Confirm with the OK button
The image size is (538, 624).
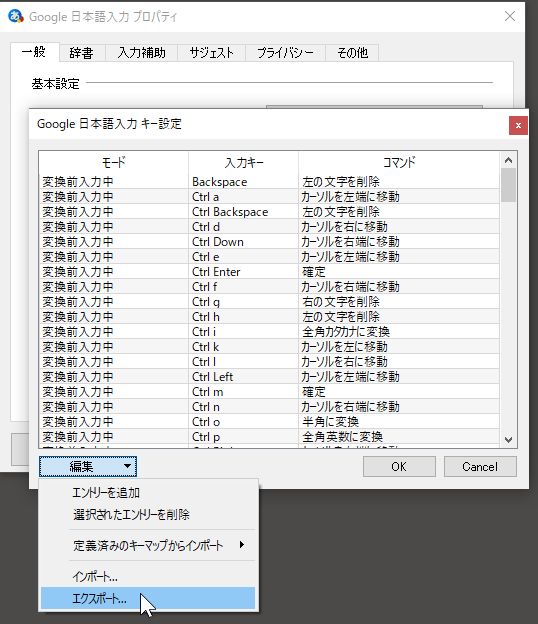[x=399, y=466]
